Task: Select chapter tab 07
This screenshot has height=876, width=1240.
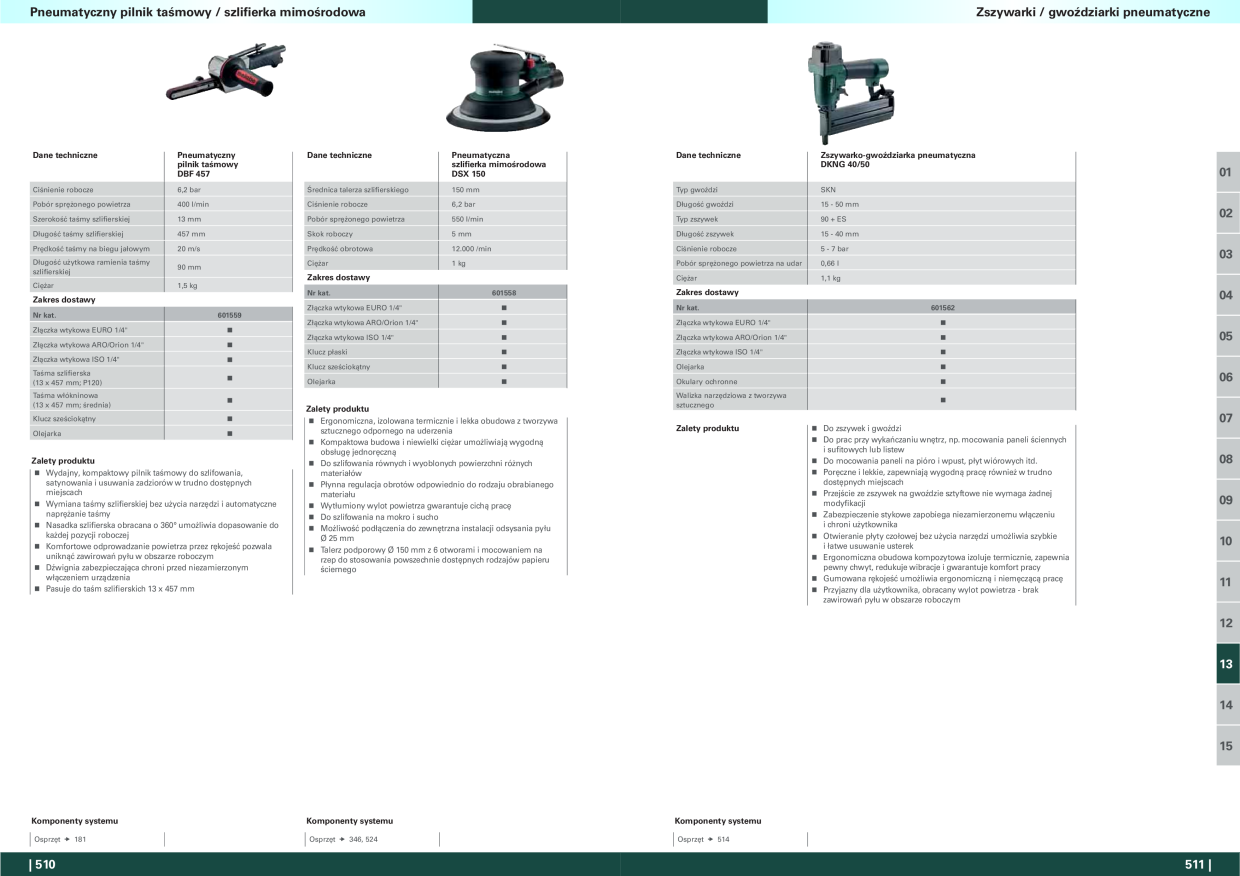Action: point(1228,418)
